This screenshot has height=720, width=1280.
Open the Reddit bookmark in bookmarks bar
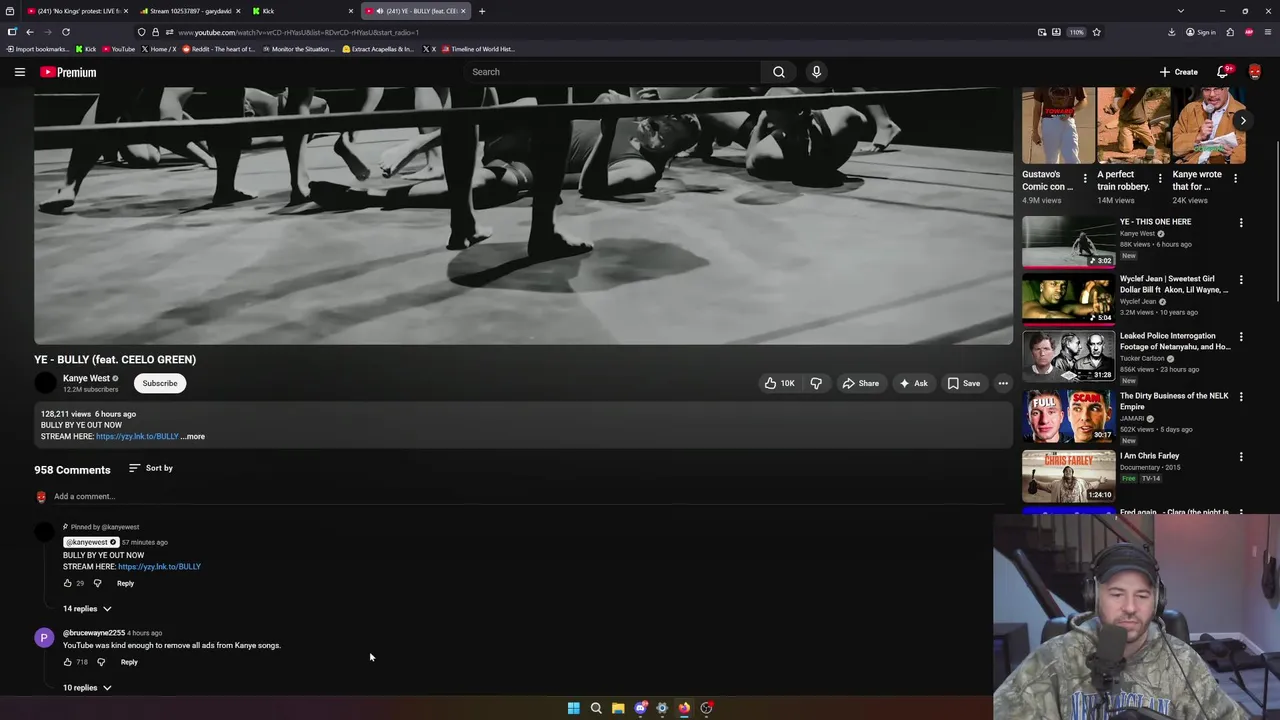219,49
